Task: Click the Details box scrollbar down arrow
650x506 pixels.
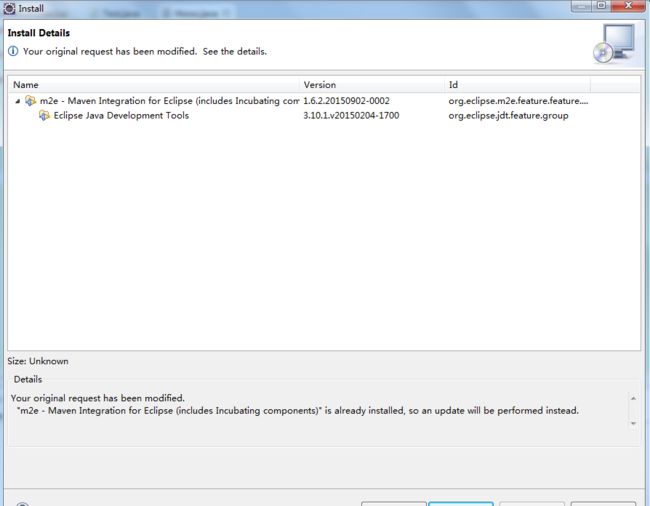Action: click(x=633, y=423)
